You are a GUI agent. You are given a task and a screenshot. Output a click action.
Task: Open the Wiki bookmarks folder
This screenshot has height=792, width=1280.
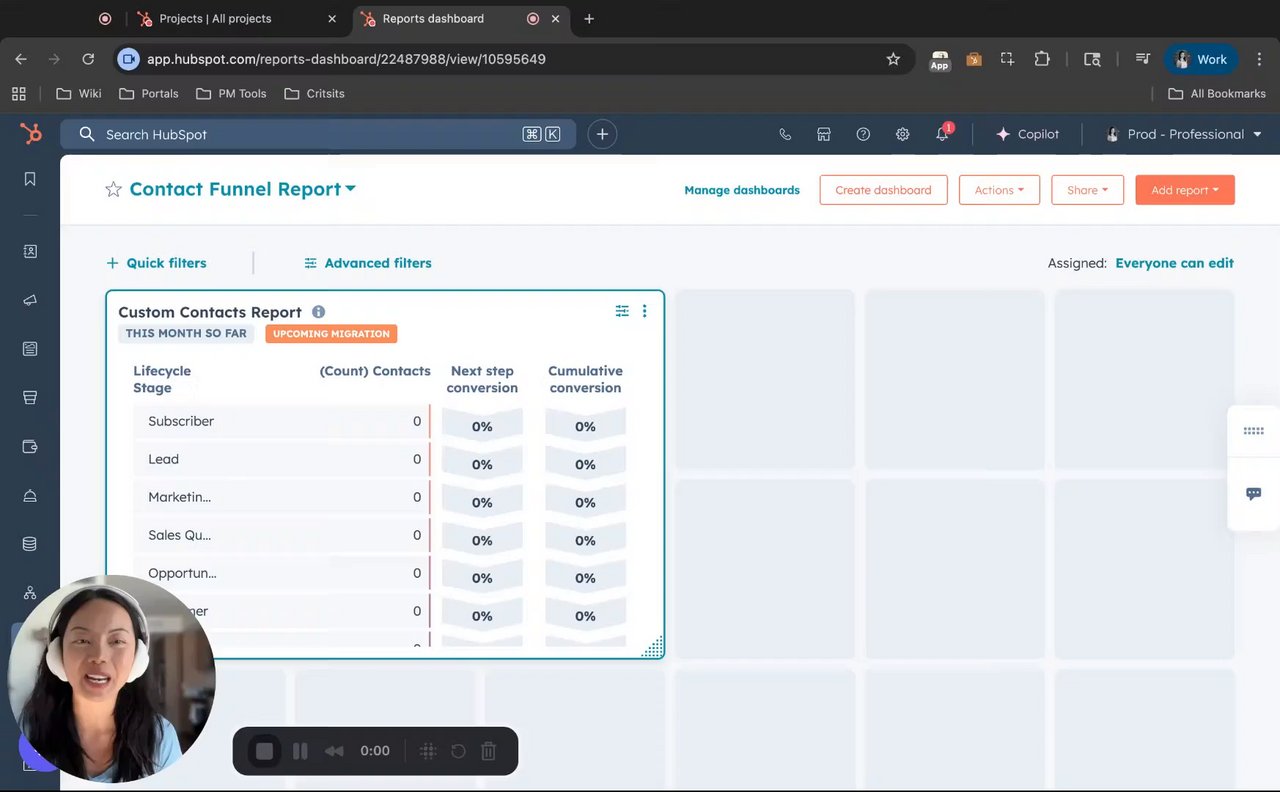79,93
